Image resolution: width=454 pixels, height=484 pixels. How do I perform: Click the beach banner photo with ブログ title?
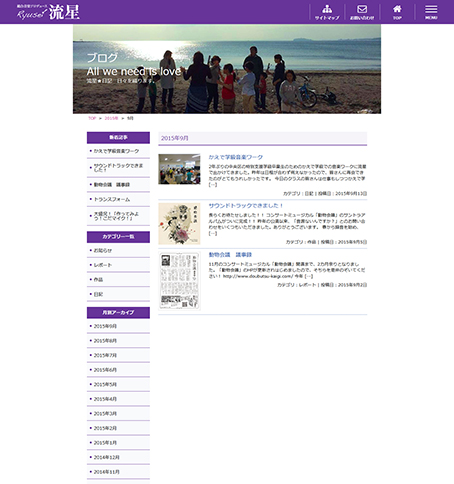(x=227, y=69)
